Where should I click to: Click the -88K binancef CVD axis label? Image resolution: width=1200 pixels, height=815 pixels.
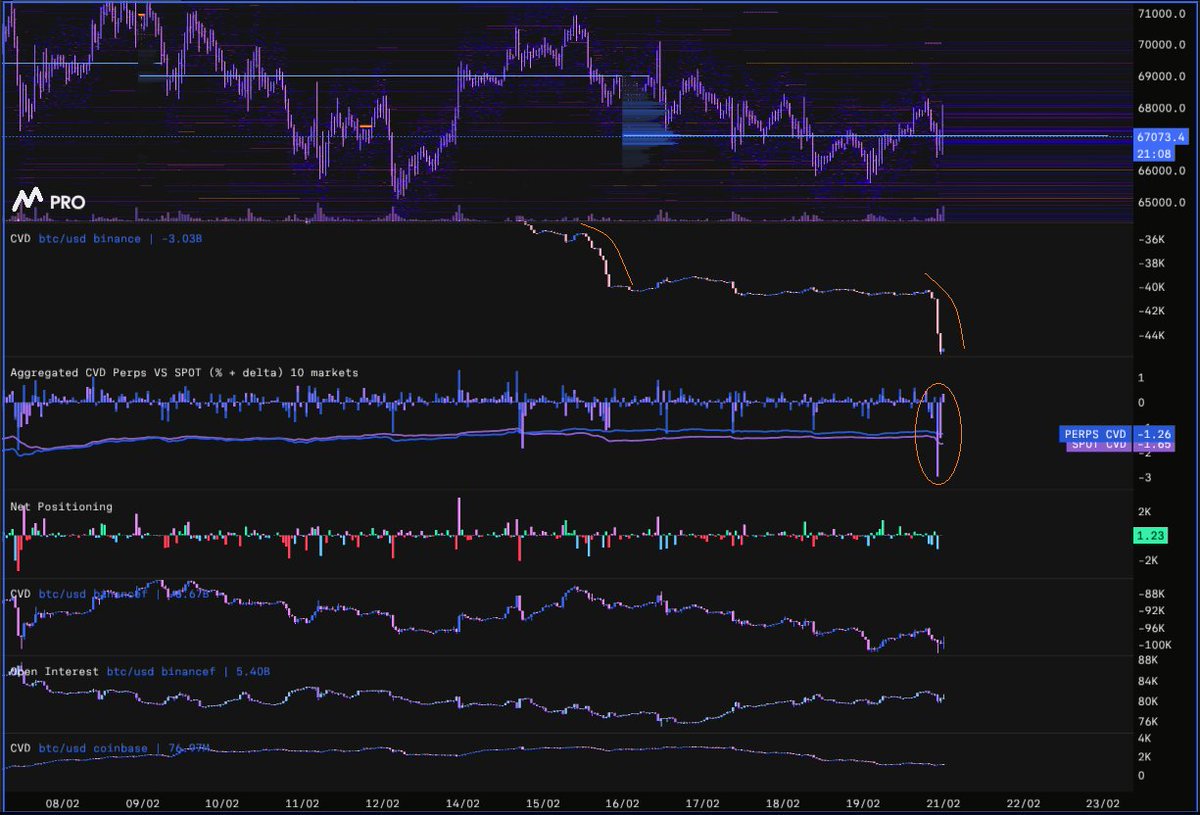1151,593
